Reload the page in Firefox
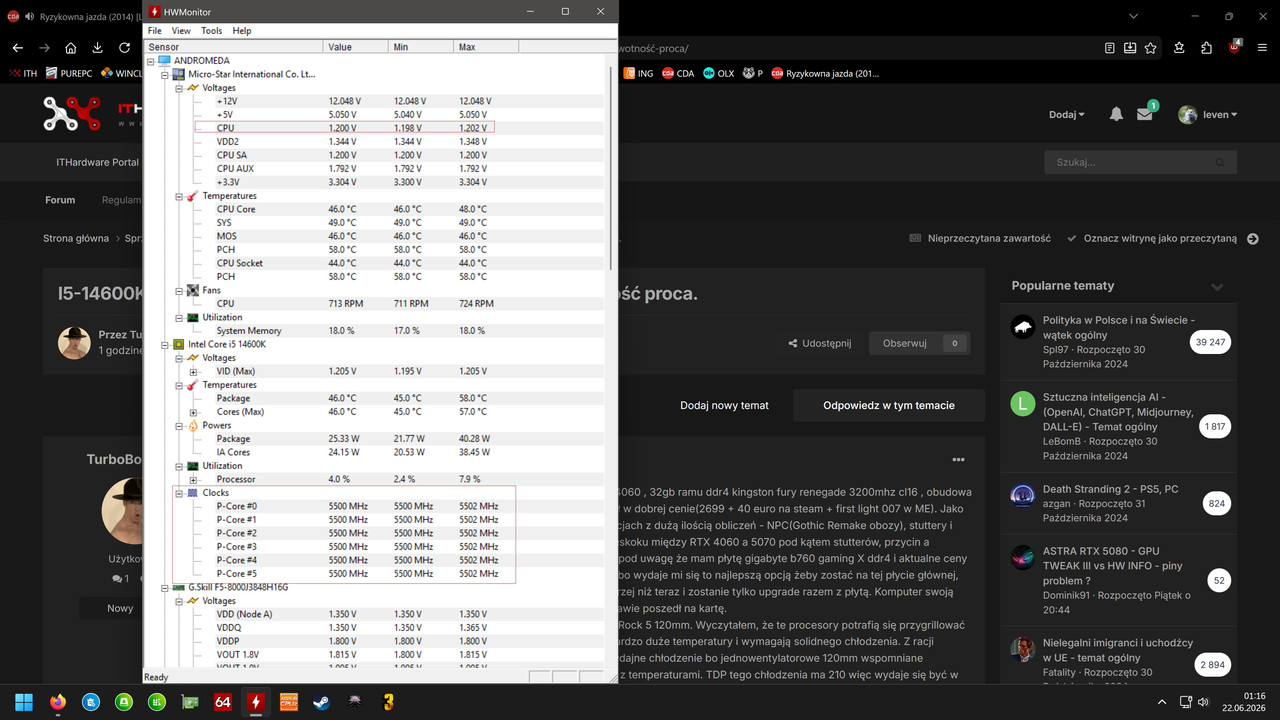 coord(124,48)
